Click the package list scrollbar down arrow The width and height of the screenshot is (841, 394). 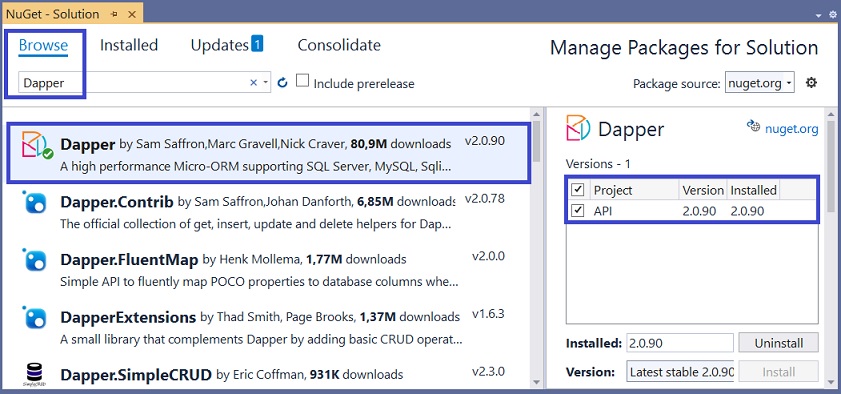coord(535,382)
